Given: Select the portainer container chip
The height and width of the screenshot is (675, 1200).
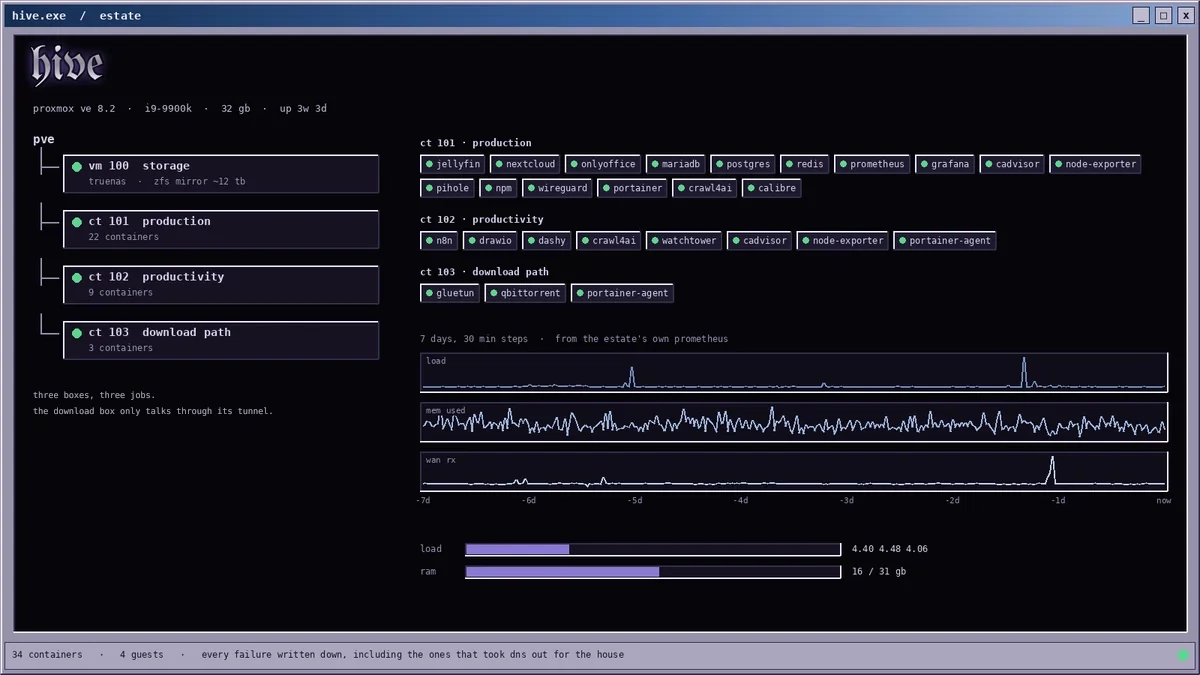Looking at the screenshot, I should 633,188.
